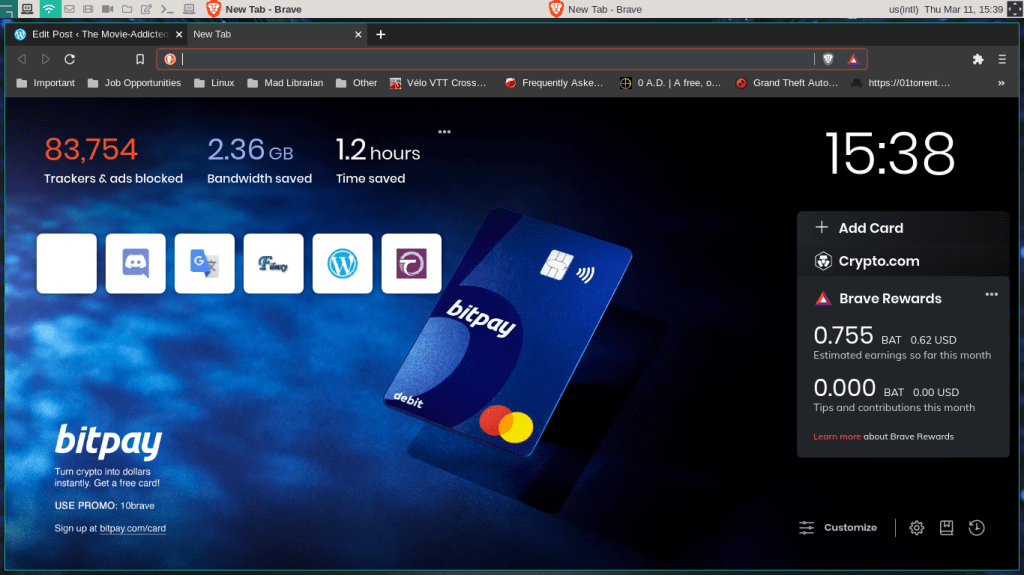Follow the Learn more Rewards link
This screenshot has width=1024, height=575.
[837, 436]
